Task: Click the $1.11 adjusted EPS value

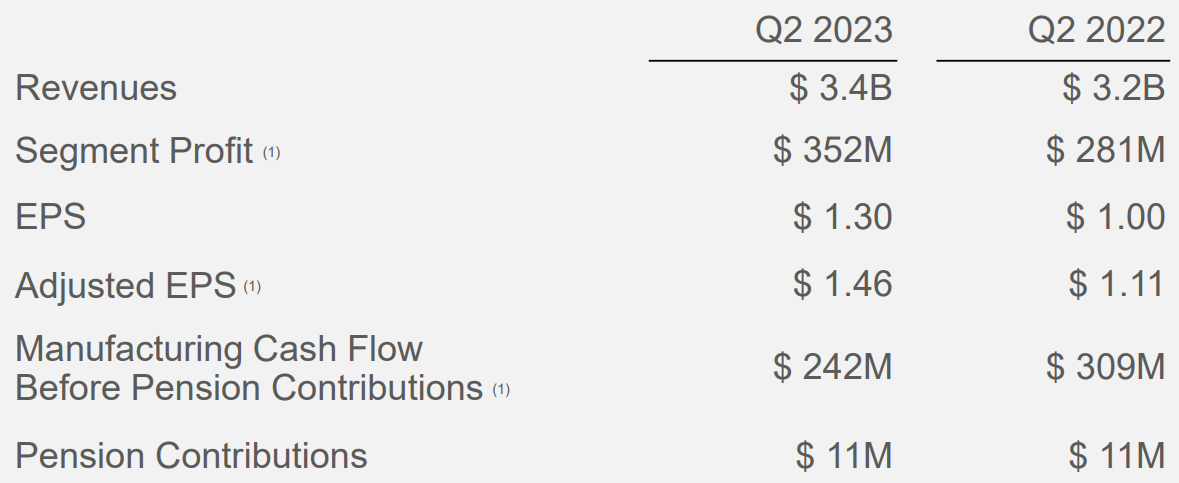Action: pyautogui.click(x=1115, y=285)
